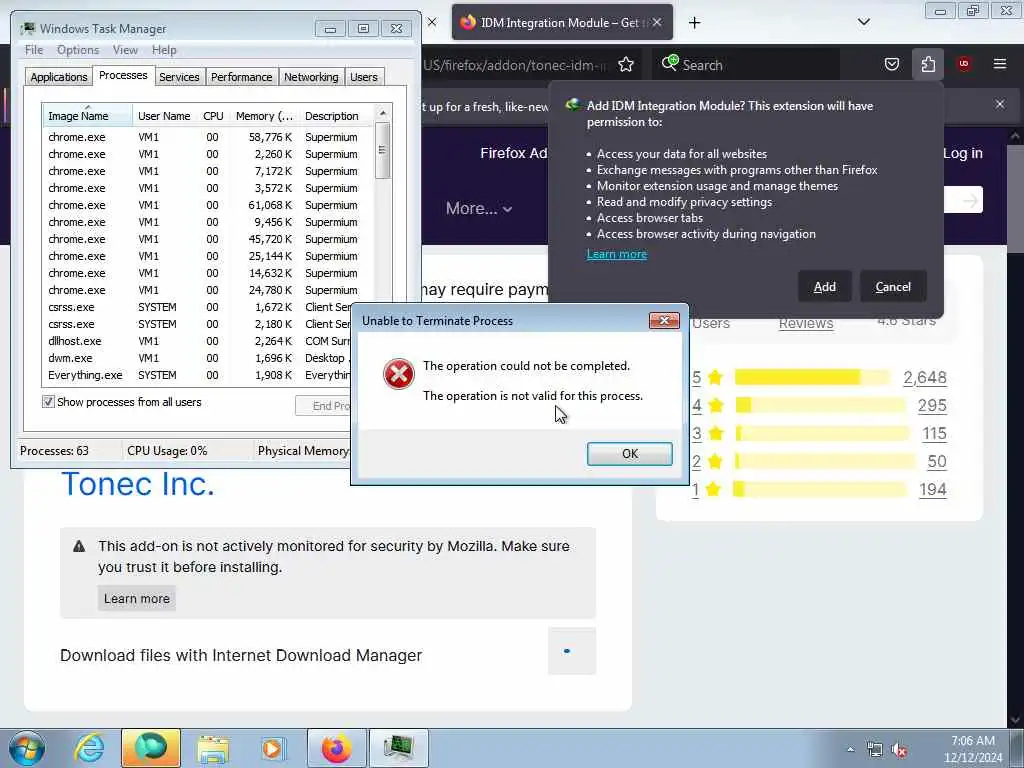The width and height of the screenshot is (1024, 768).
Task: Sort processes by the Image Name column
Action: point(87,116)
